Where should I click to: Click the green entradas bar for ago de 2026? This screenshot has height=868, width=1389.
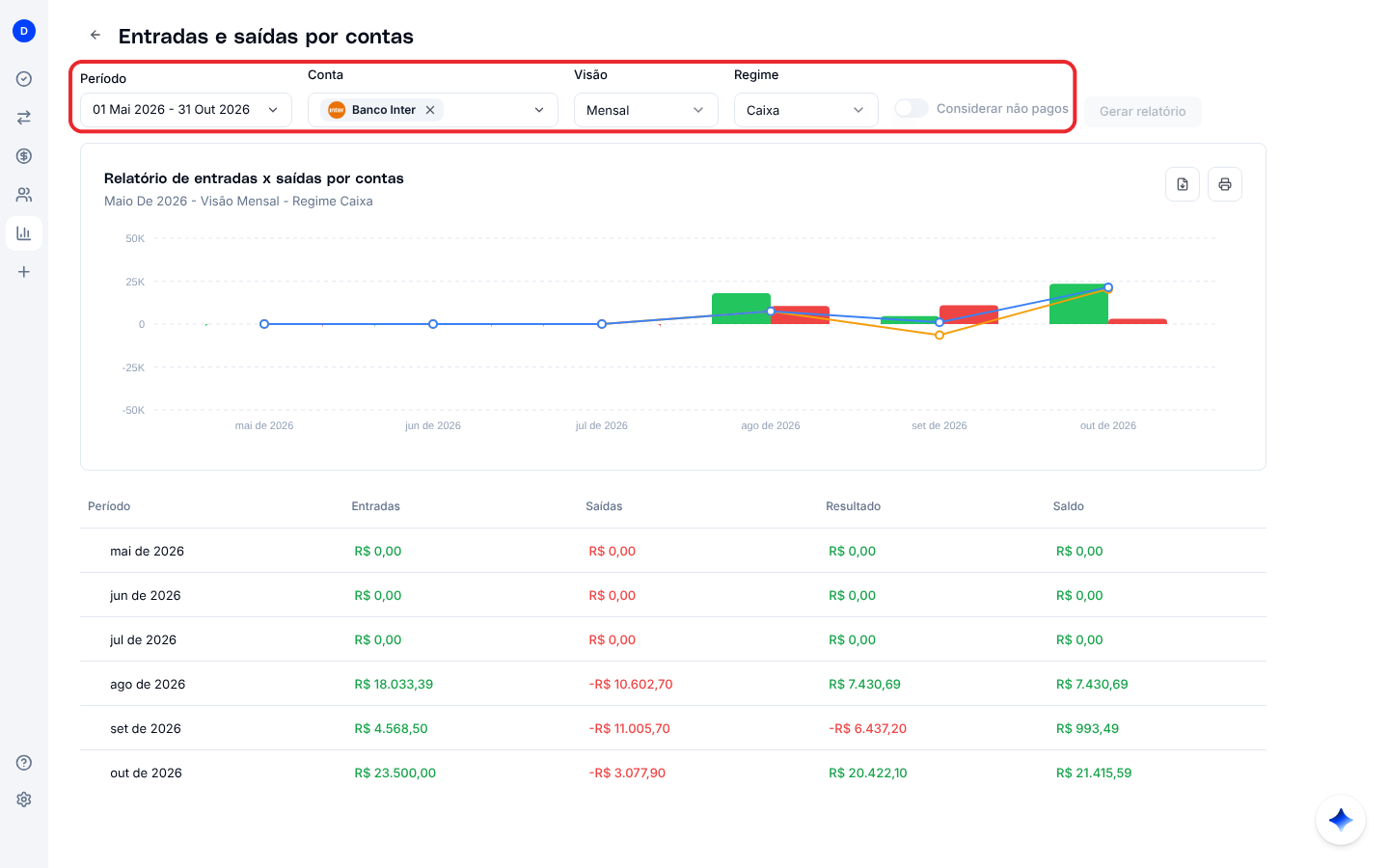tap(741, 309)
